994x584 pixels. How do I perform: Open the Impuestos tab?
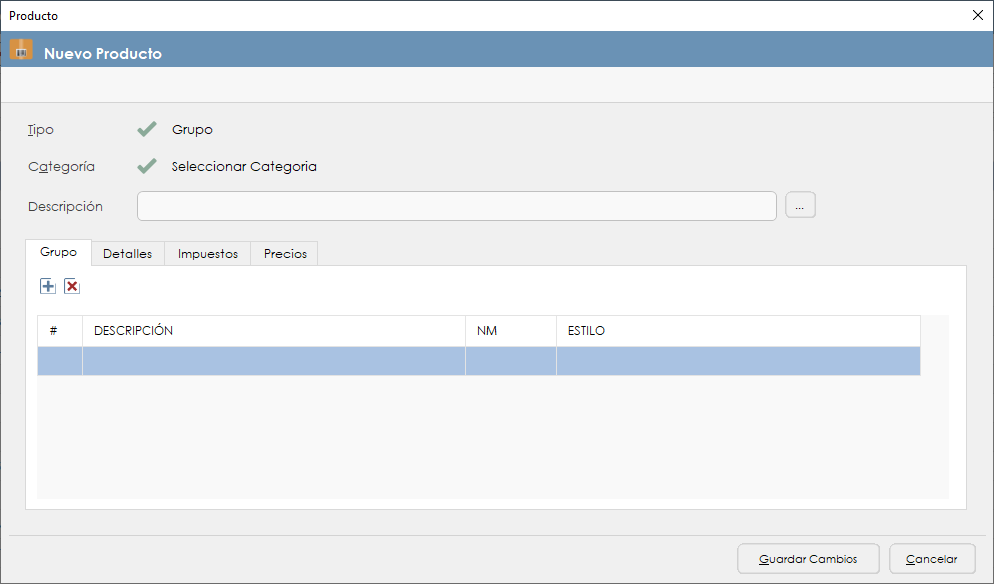[207, 254]
